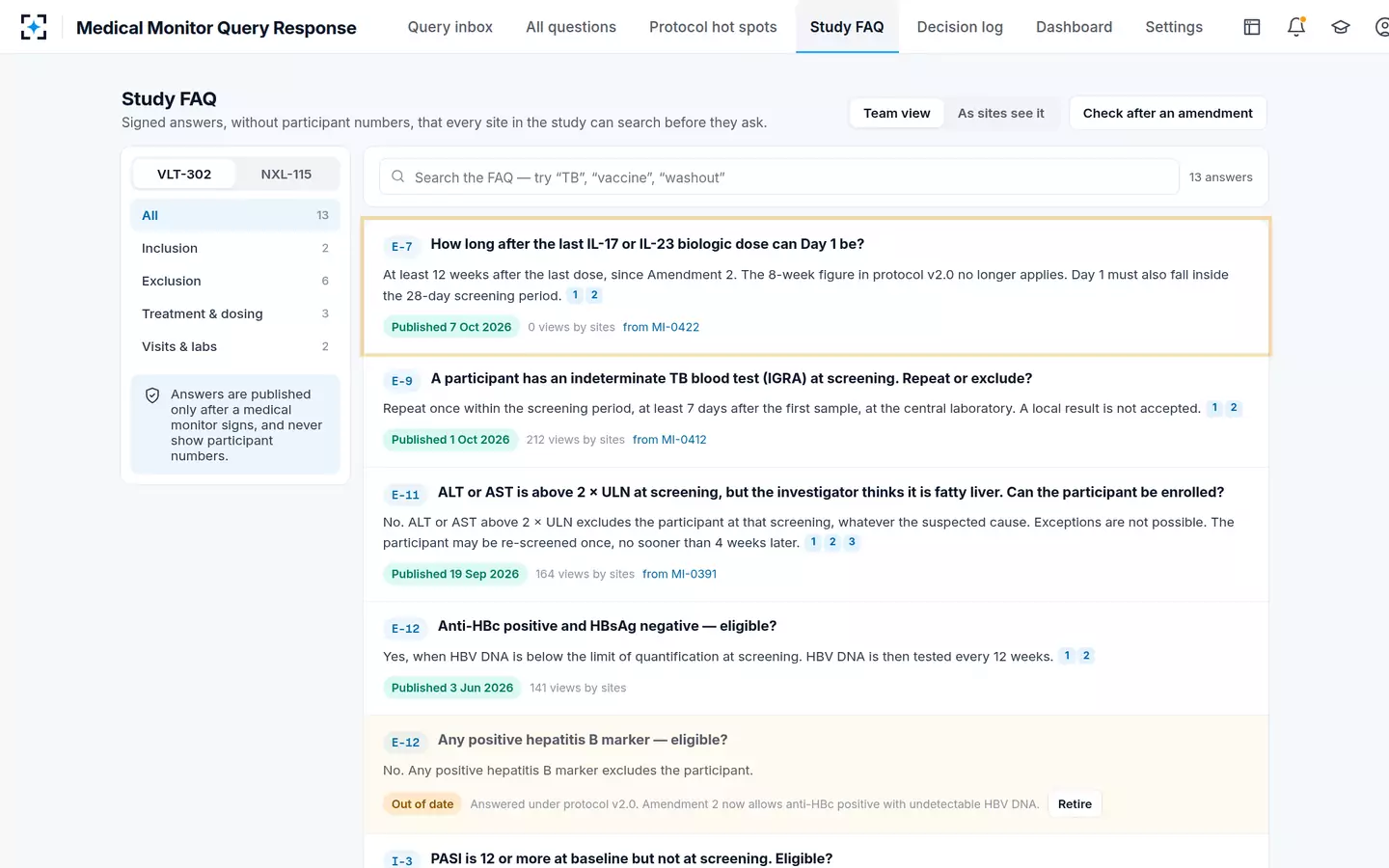Open the Protocol hot spots tab

[x=713, y=27]
